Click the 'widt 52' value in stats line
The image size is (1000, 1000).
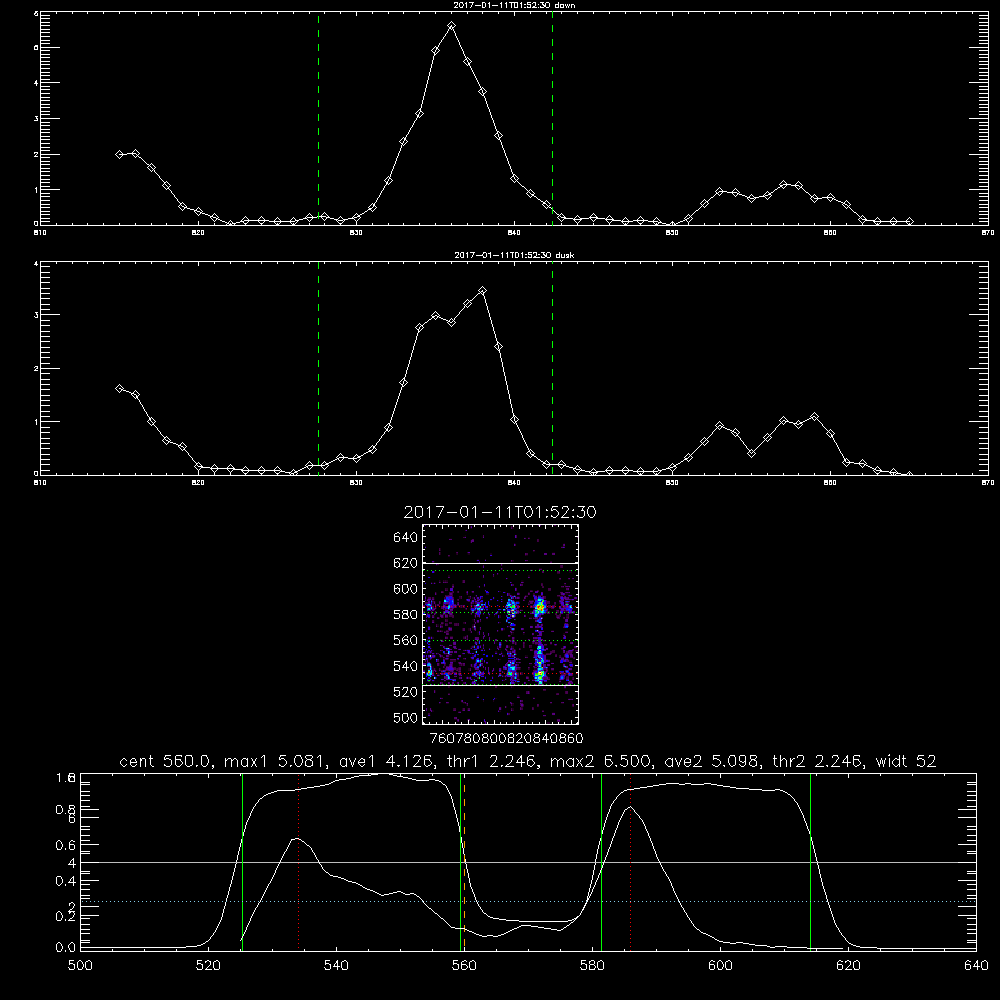906,761
